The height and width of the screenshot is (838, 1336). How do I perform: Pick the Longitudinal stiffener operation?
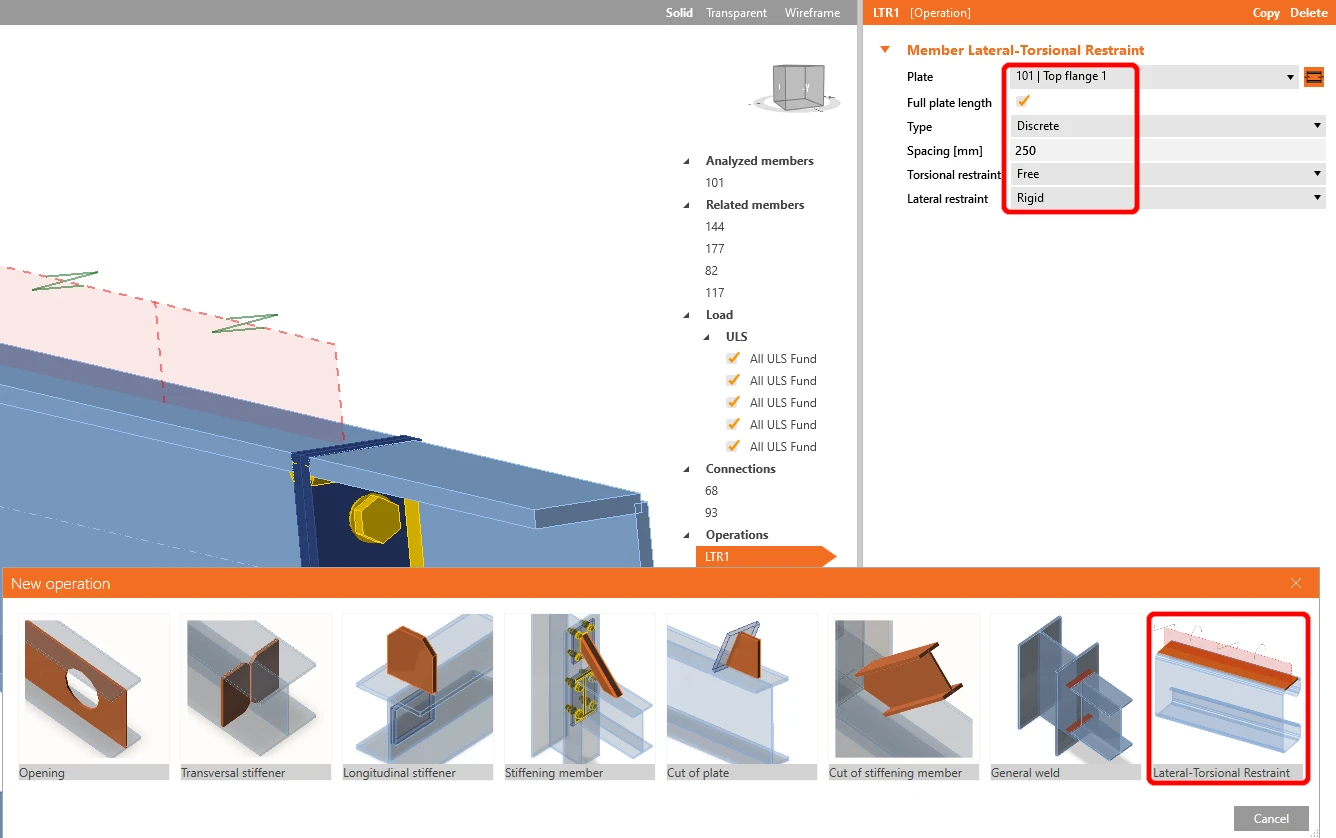[x=417, y=697]
